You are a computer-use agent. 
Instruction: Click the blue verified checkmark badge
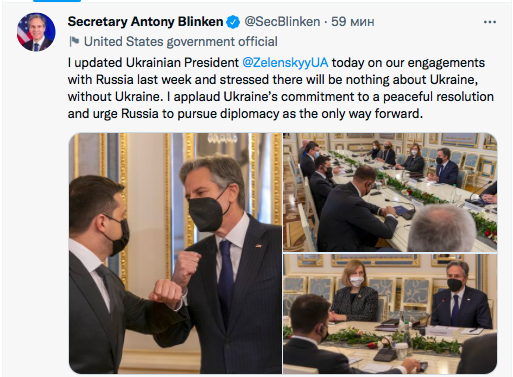233,22
